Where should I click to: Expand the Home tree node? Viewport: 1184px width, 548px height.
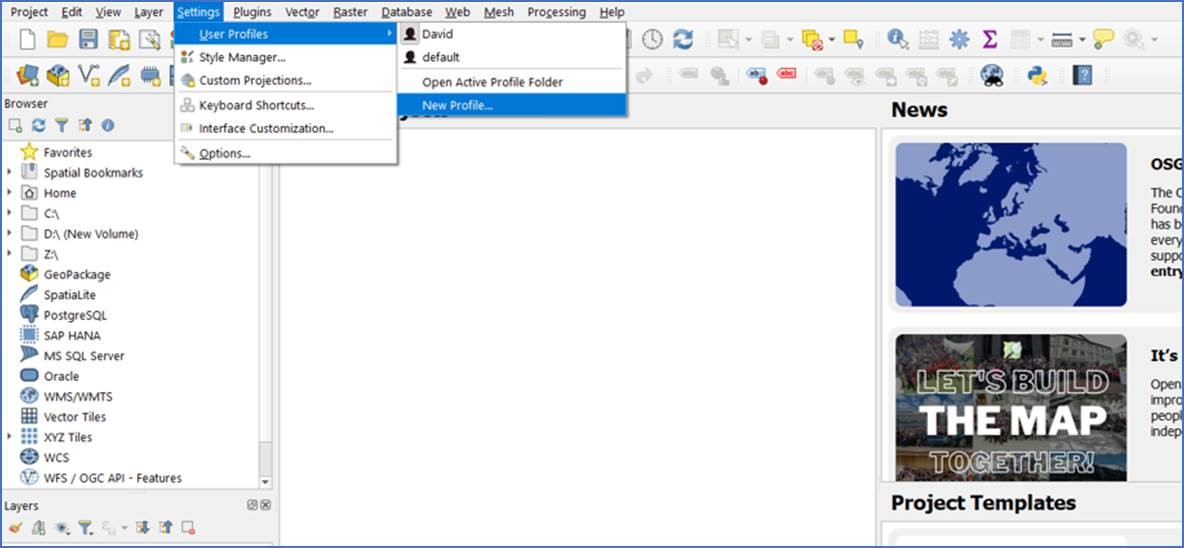pyautogui.click(x=9, y=192)
